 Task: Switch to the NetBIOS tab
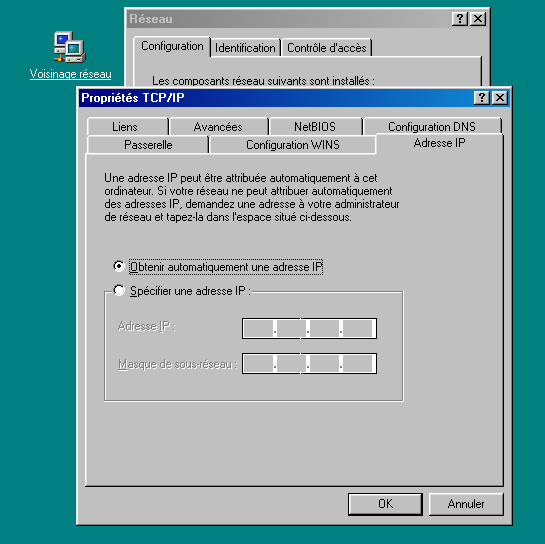coord(315,127)
